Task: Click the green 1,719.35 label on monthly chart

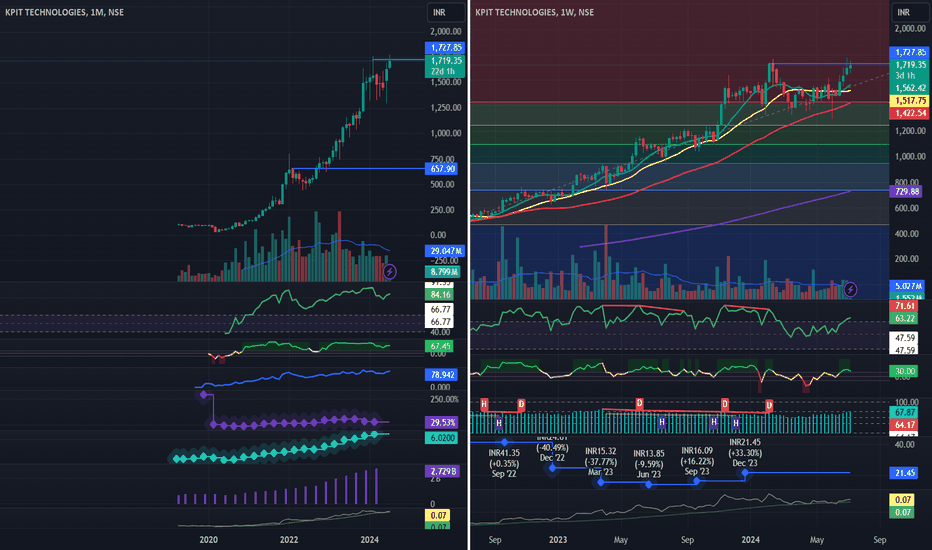Action: (445, 61)
